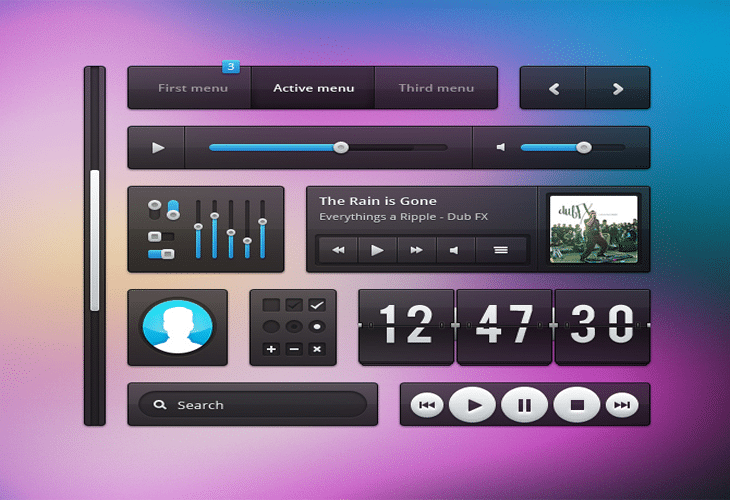The height and width of the screenshot is (500, 730).
Task: Toggle the blue vertical switch that is on
Action: click(173, 210)
